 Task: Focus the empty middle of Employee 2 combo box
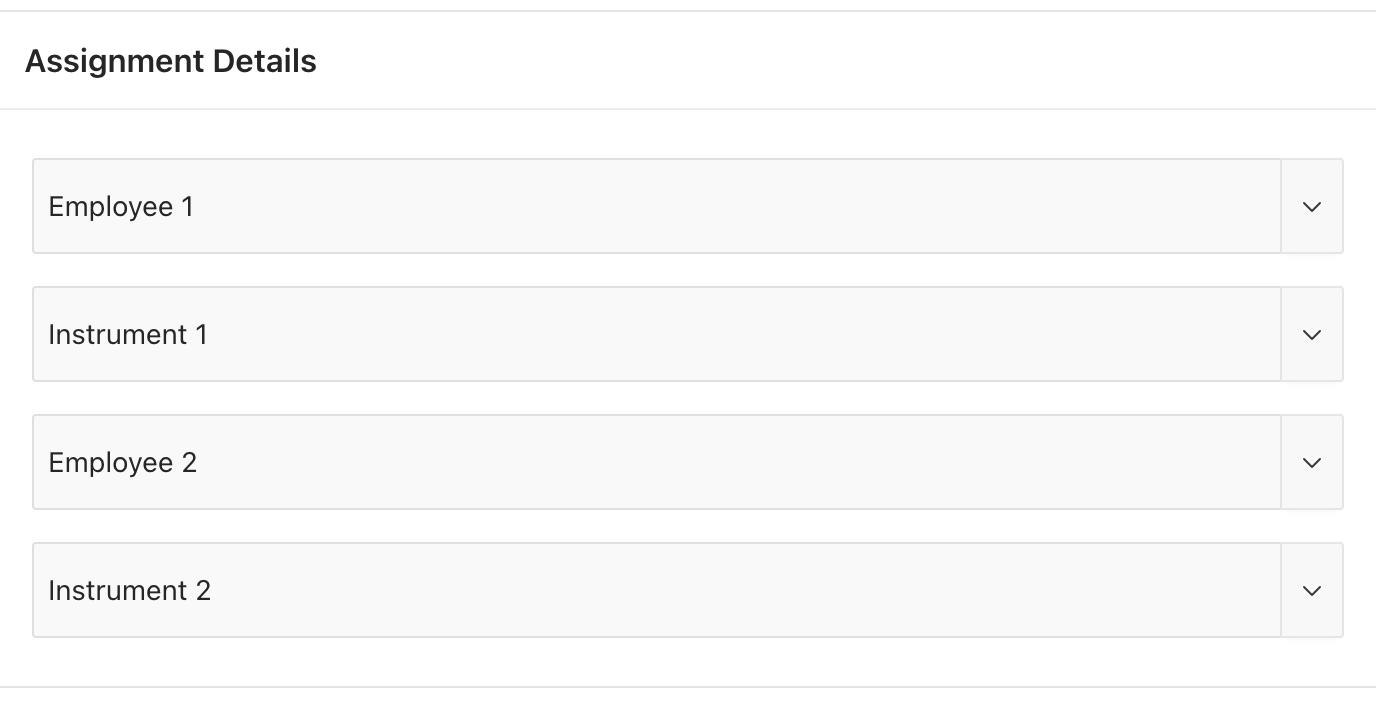coord(700,462)
